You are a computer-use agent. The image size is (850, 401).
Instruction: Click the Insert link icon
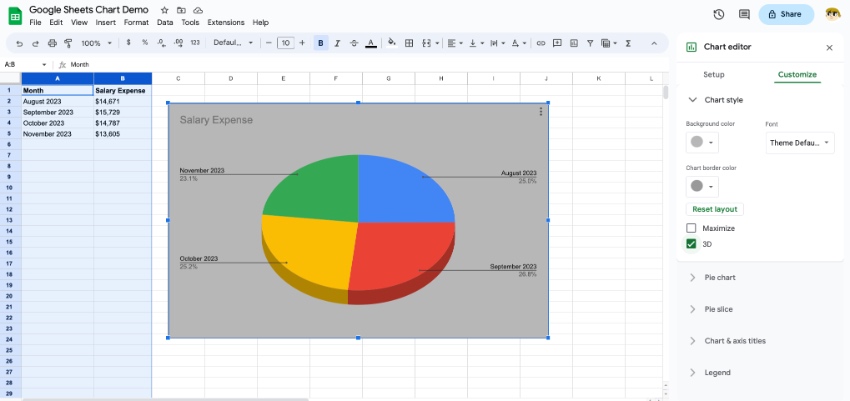coord(540,43)
